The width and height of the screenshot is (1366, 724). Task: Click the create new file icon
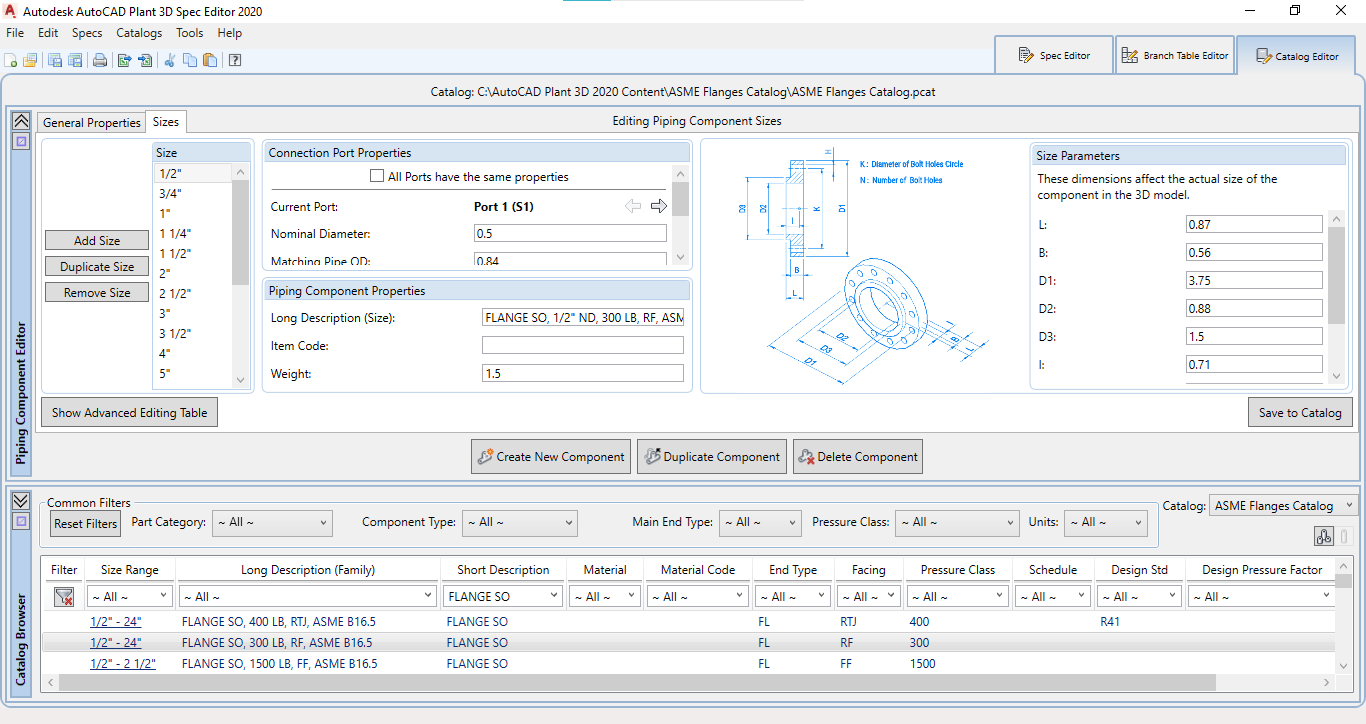pos(12,60)
